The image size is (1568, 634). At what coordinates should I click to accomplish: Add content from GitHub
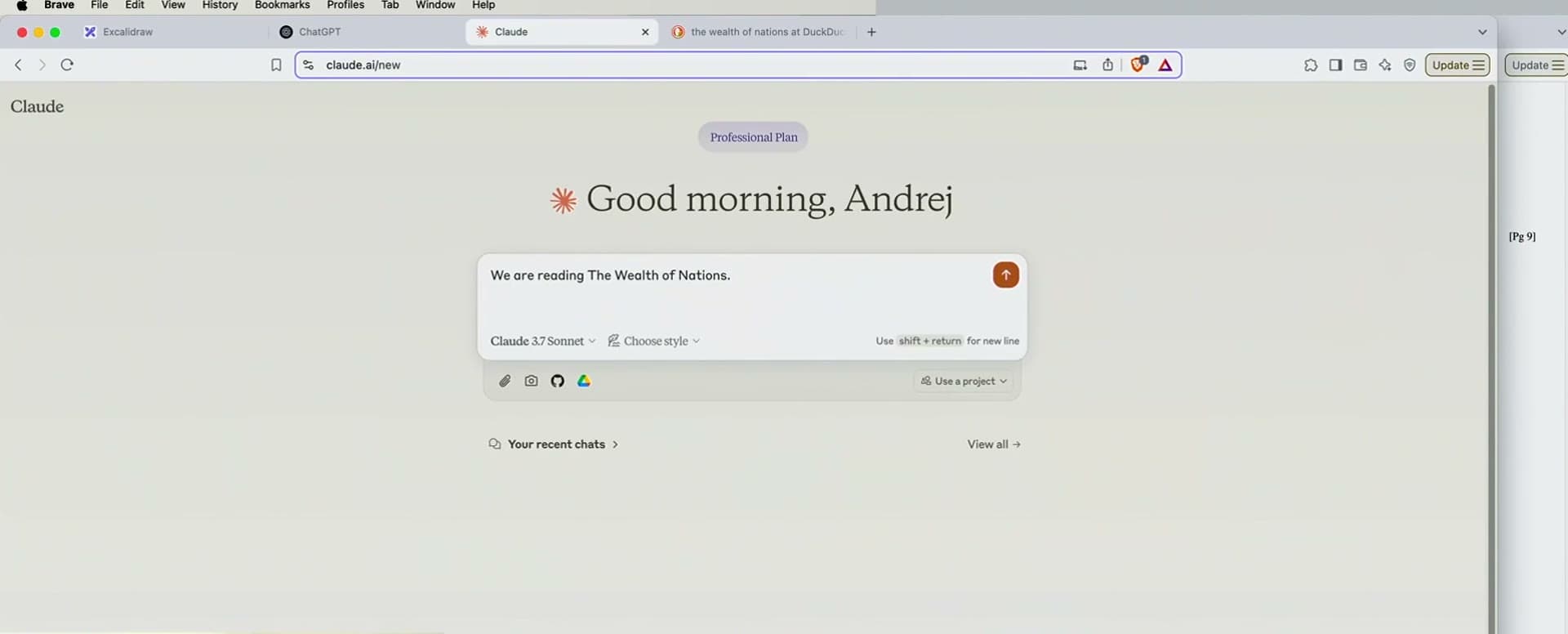click(557, 381)
